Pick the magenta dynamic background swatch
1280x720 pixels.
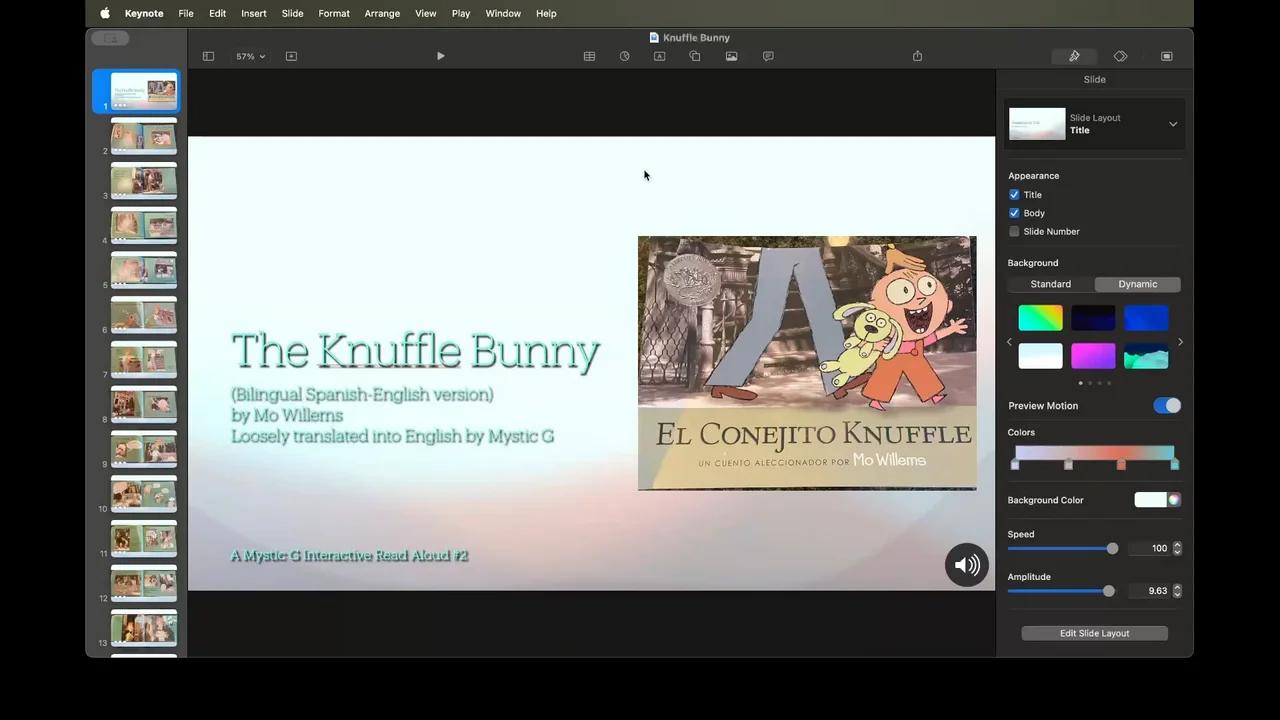(x=1093, y=356)
